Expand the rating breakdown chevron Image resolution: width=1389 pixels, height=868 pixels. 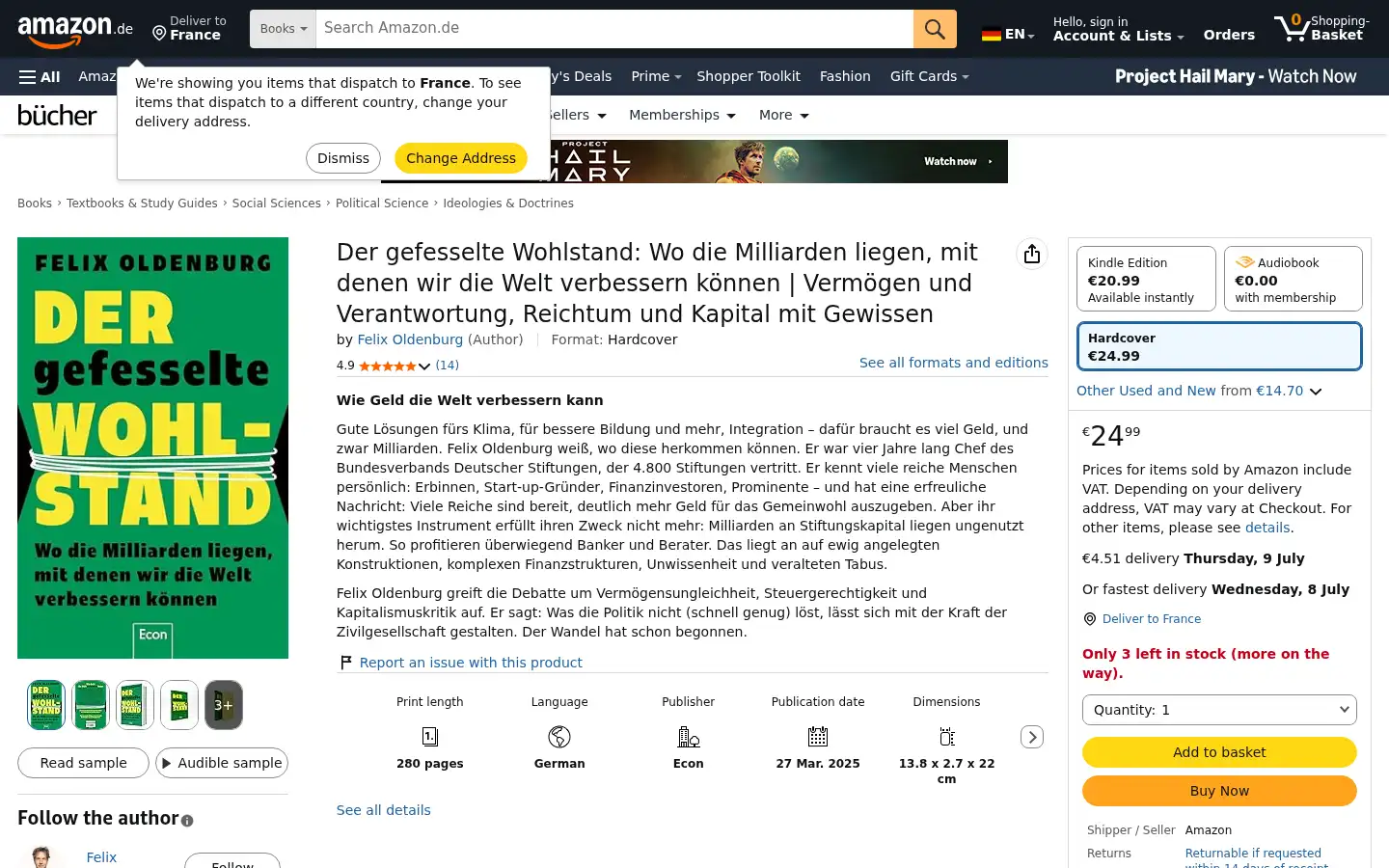(424, 366)
